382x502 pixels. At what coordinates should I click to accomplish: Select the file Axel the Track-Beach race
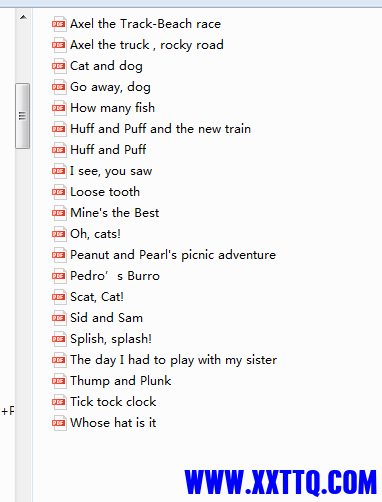(x=145, y=24)
